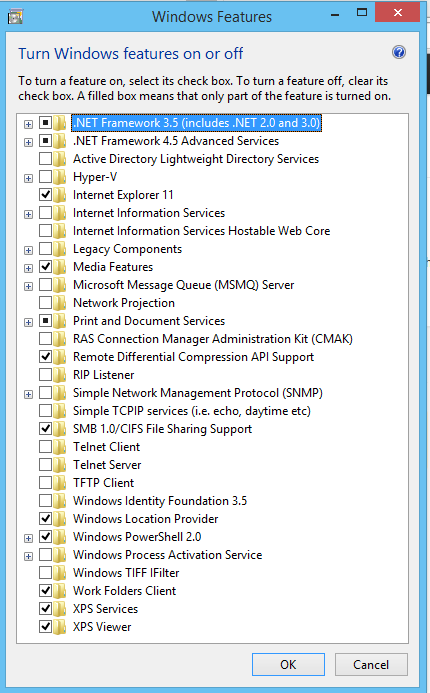Click the OK button
This screenshot has height=693, width=430.
click(x=288, y=665)
